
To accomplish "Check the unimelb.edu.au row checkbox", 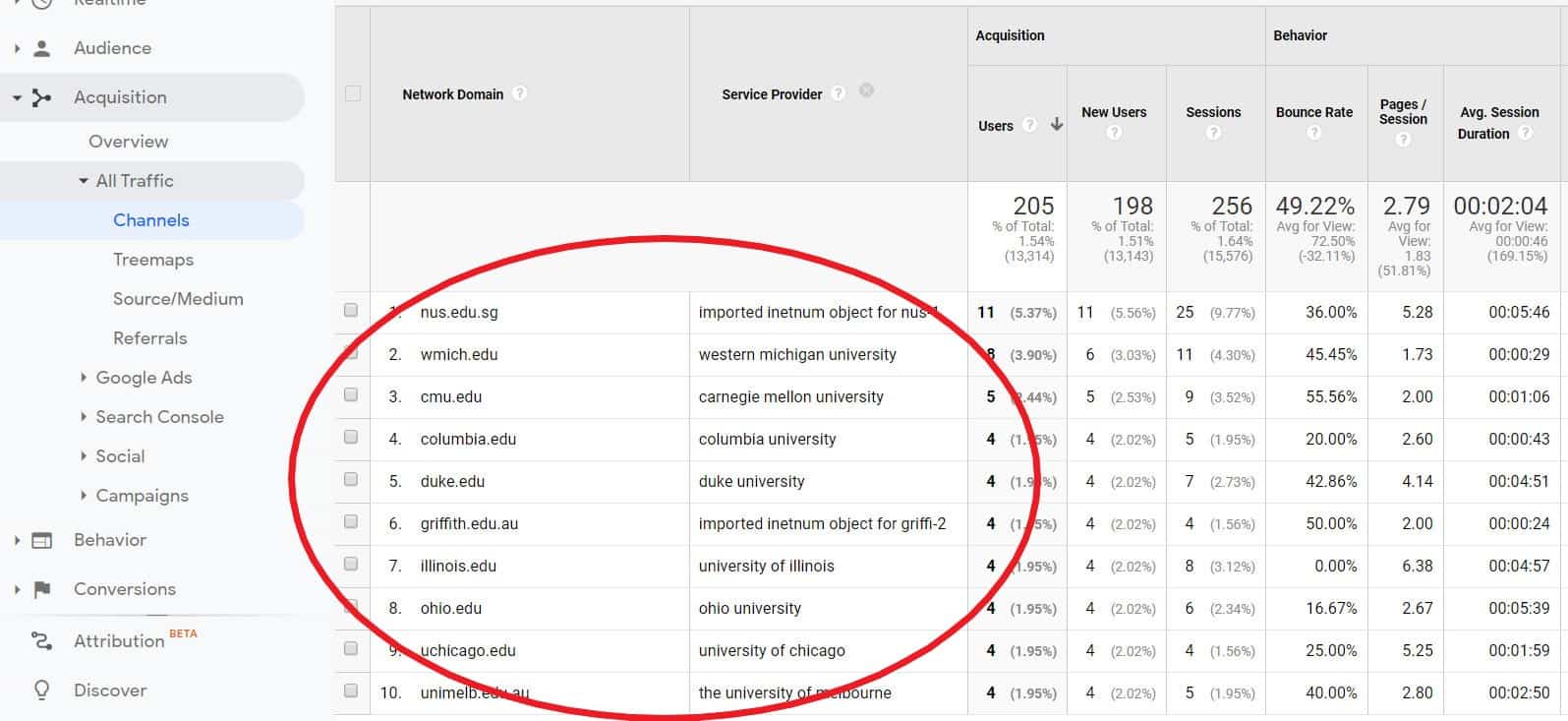I will 351,691.
